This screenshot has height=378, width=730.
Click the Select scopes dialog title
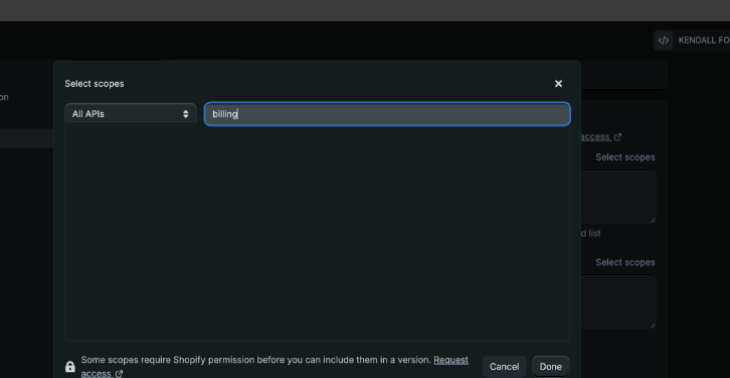click(95, 84)
